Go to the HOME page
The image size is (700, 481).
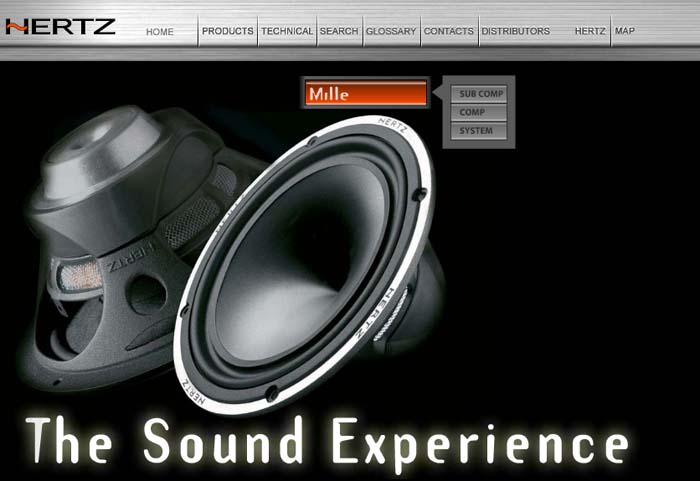[160, 32]
